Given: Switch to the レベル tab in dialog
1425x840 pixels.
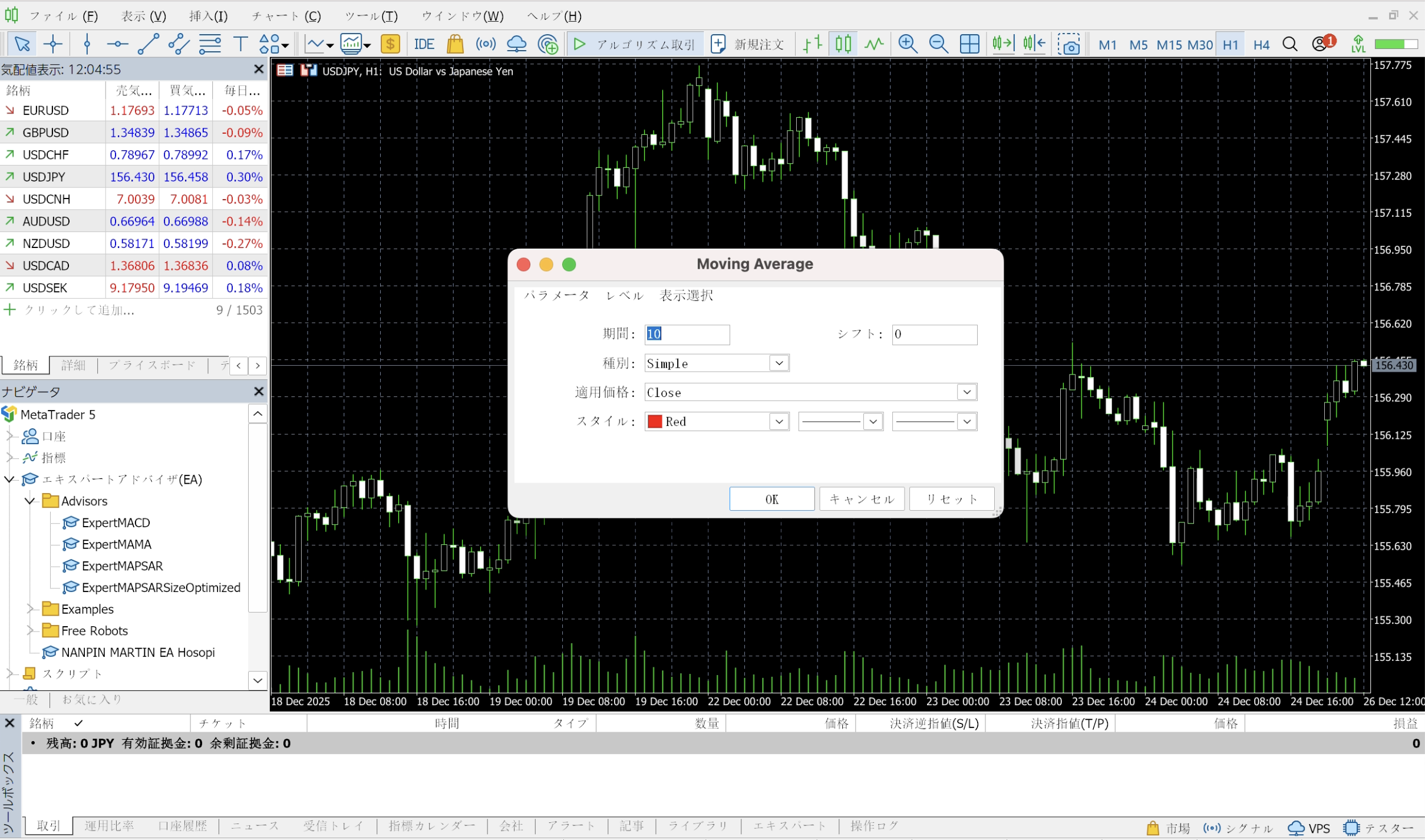Looking at the screenshot, I should coord(624,296).
